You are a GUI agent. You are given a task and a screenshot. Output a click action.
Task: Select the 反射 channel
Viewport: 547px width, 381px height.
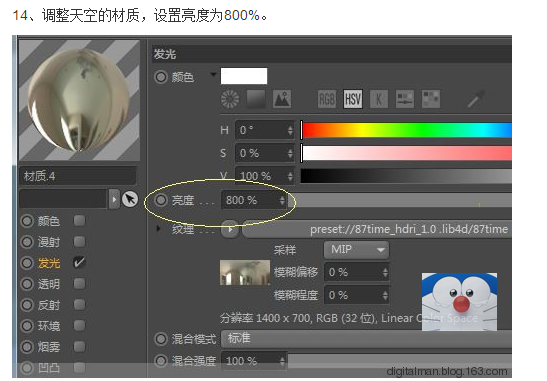click(48, 305)
